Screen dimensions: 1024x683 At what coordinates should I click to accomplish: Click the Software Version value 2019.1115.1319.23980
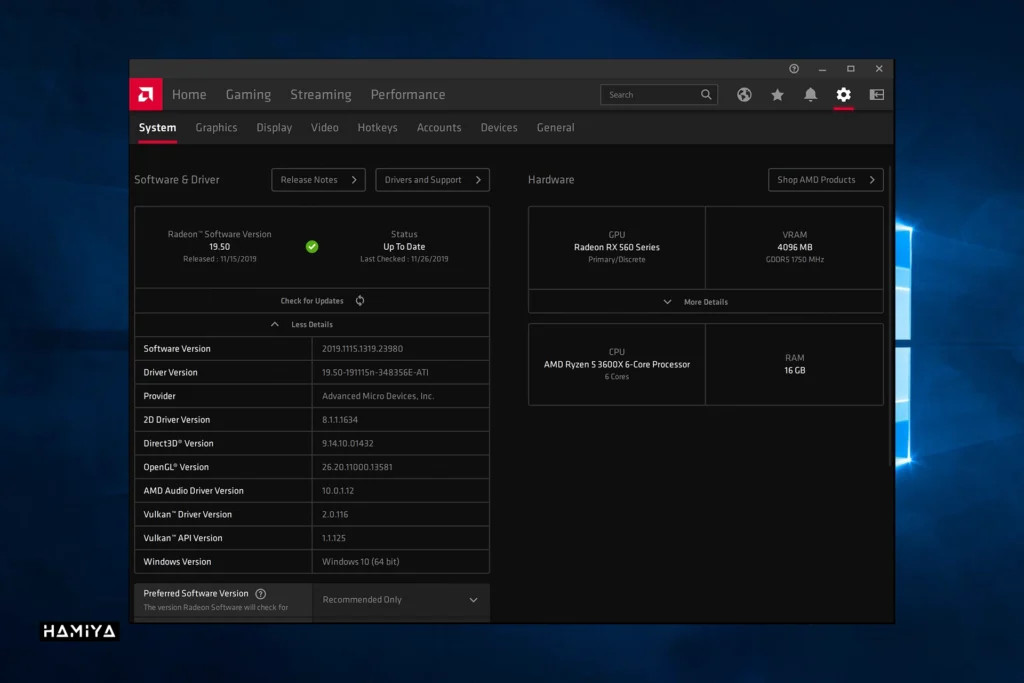tap(362, 349)
